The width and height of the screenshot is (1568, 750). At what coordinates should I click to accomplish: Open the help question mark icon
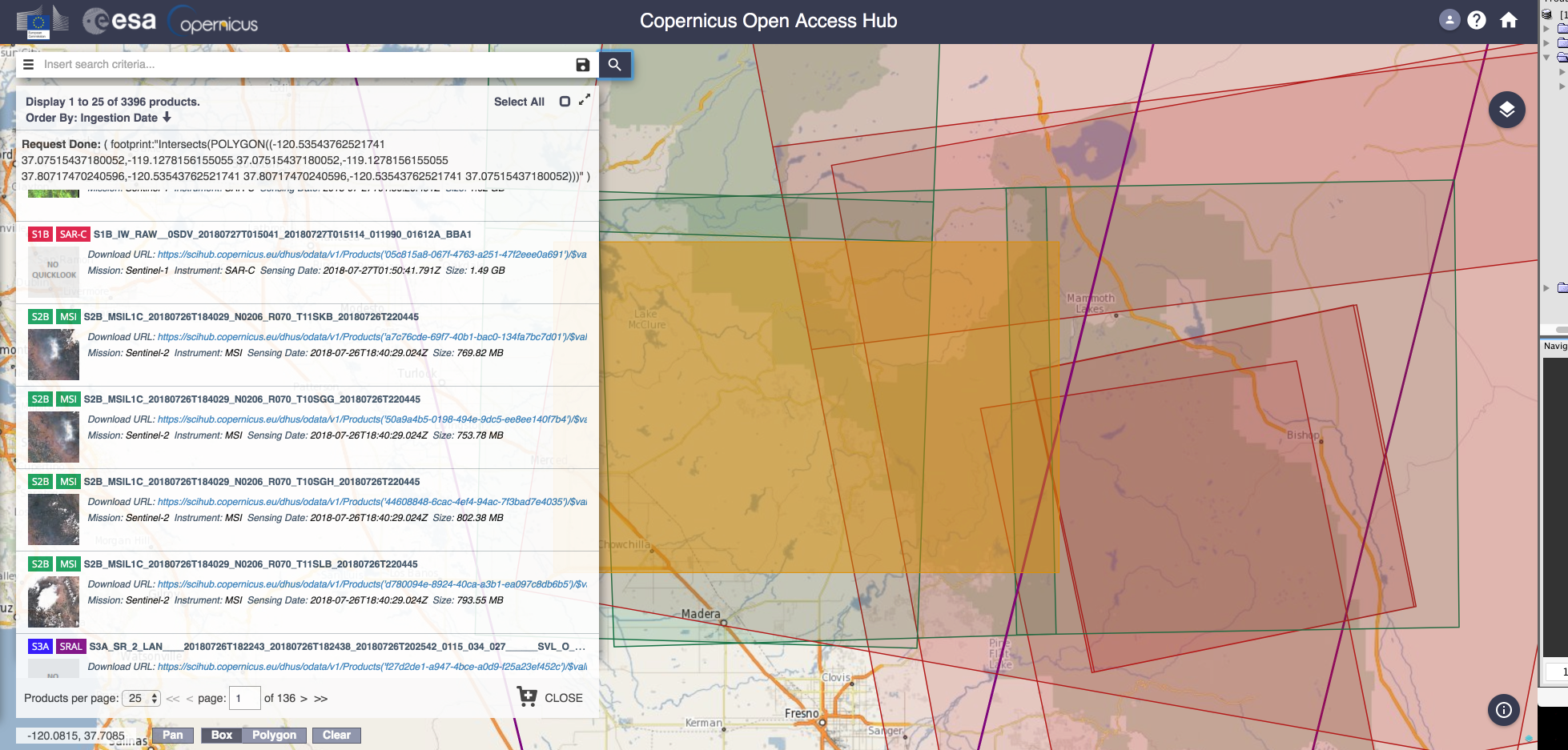1477,20
